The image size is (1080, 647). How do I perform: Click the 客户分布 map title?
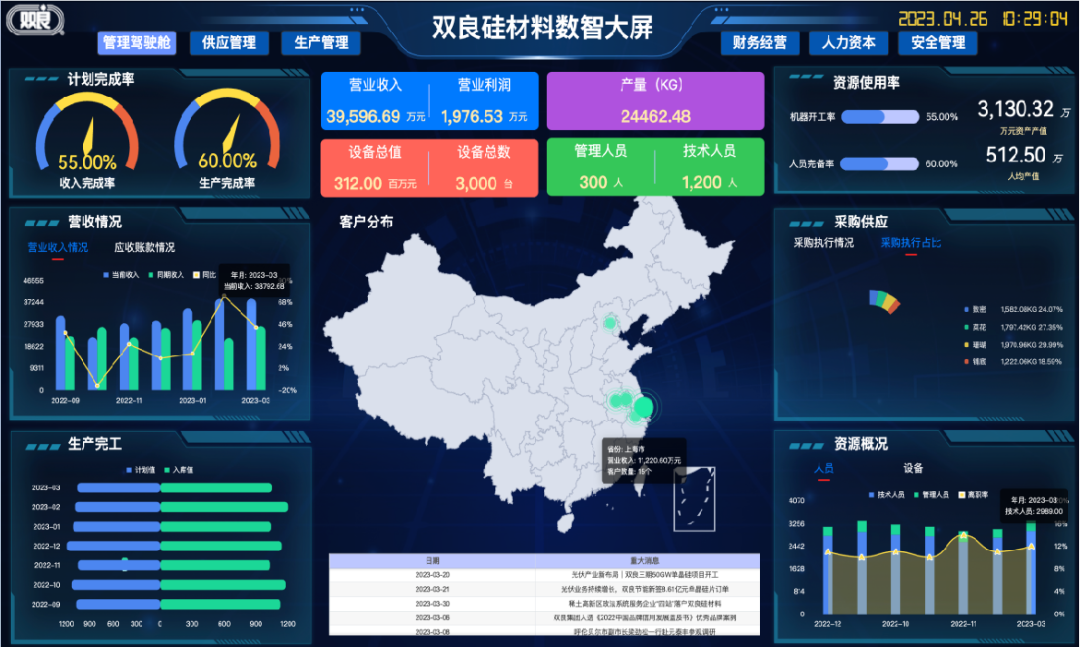pyautogui.click(x=366, y=222)
